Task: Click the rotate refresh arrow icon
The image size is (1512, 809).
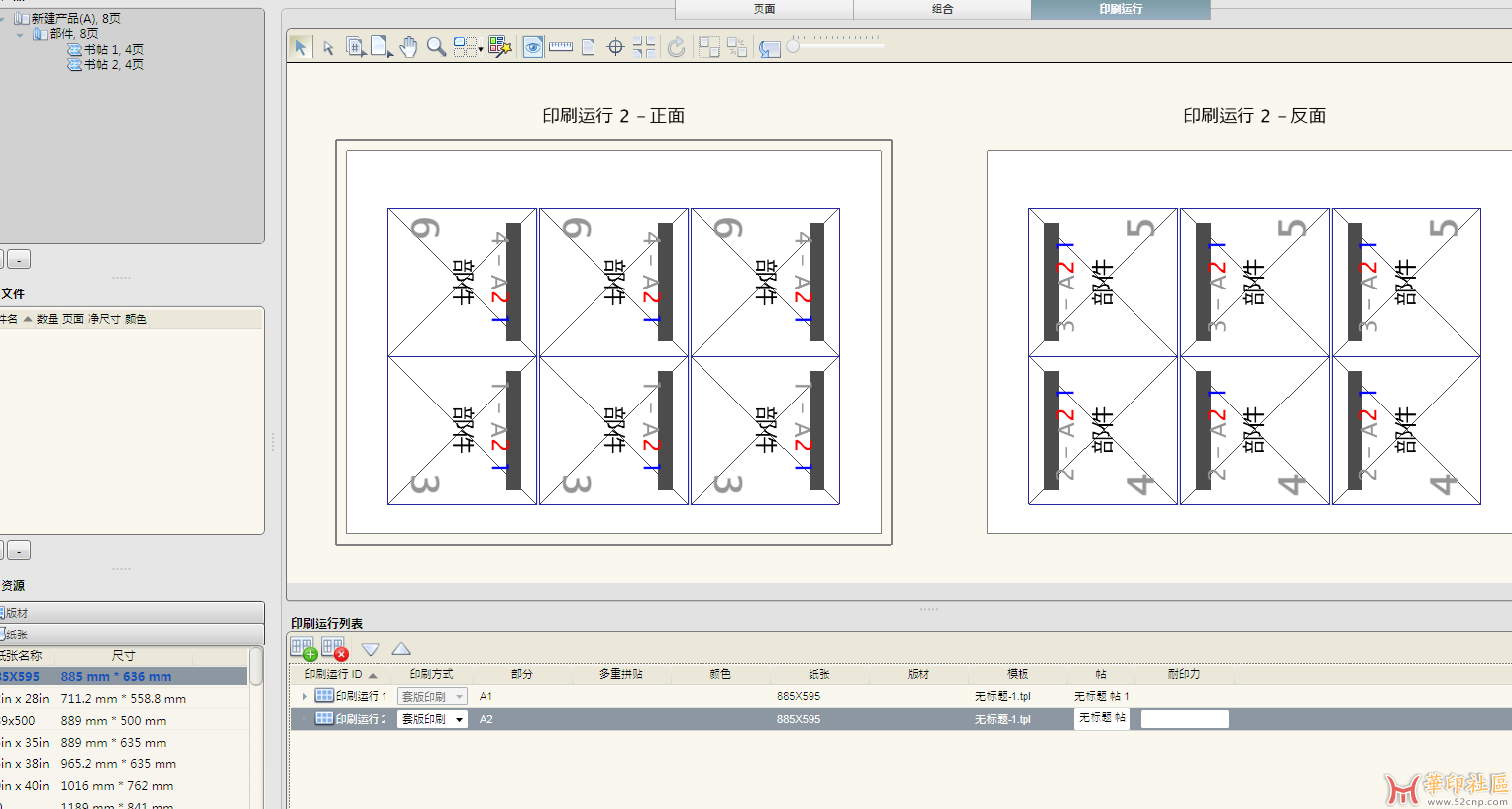Action: [677, 47]
